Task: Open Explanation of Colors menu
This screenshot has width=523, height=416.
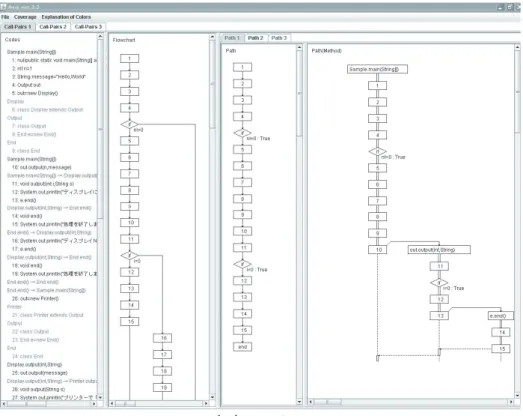Action: [66, 17]
